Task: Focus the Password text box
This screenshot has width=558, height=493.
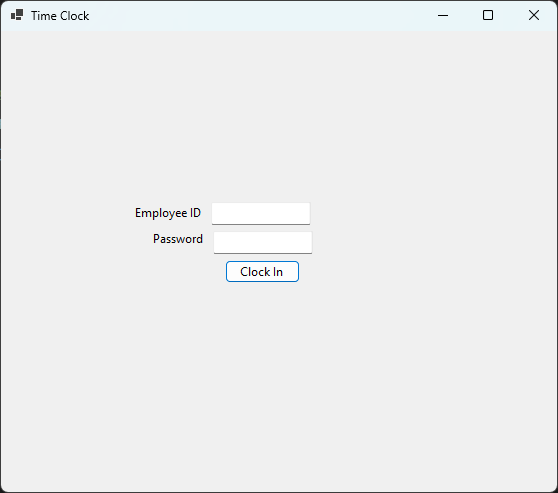Action: point(263,243)
